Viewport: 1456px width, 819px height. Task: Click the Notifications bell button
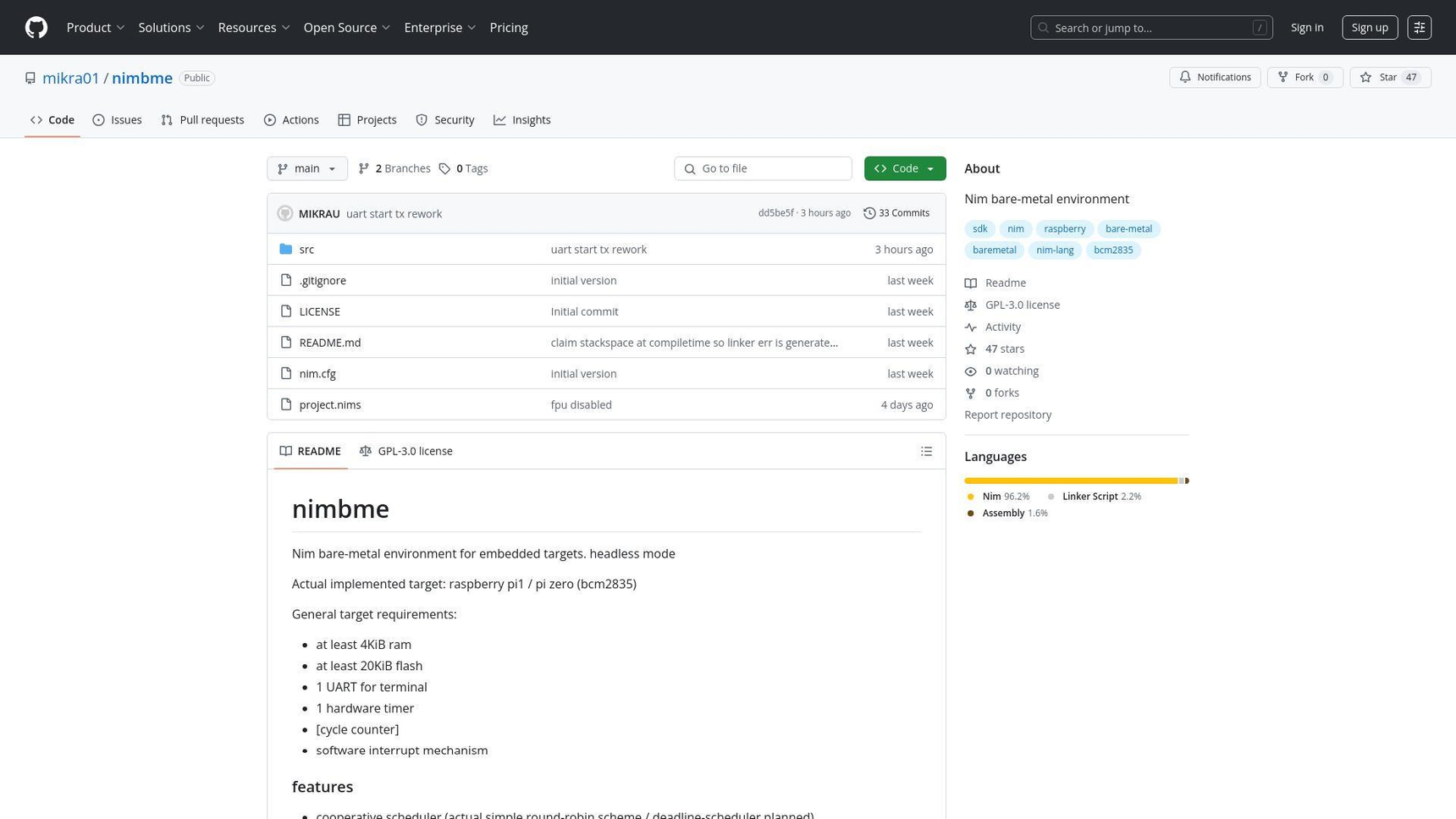(x=1215, y=77)
